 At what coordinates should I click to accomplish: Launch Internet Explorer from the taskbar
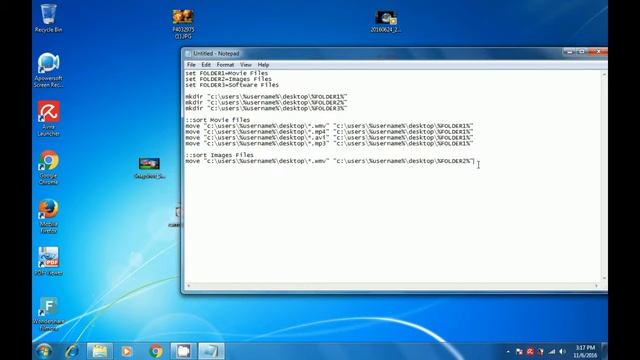click(72, 351)
